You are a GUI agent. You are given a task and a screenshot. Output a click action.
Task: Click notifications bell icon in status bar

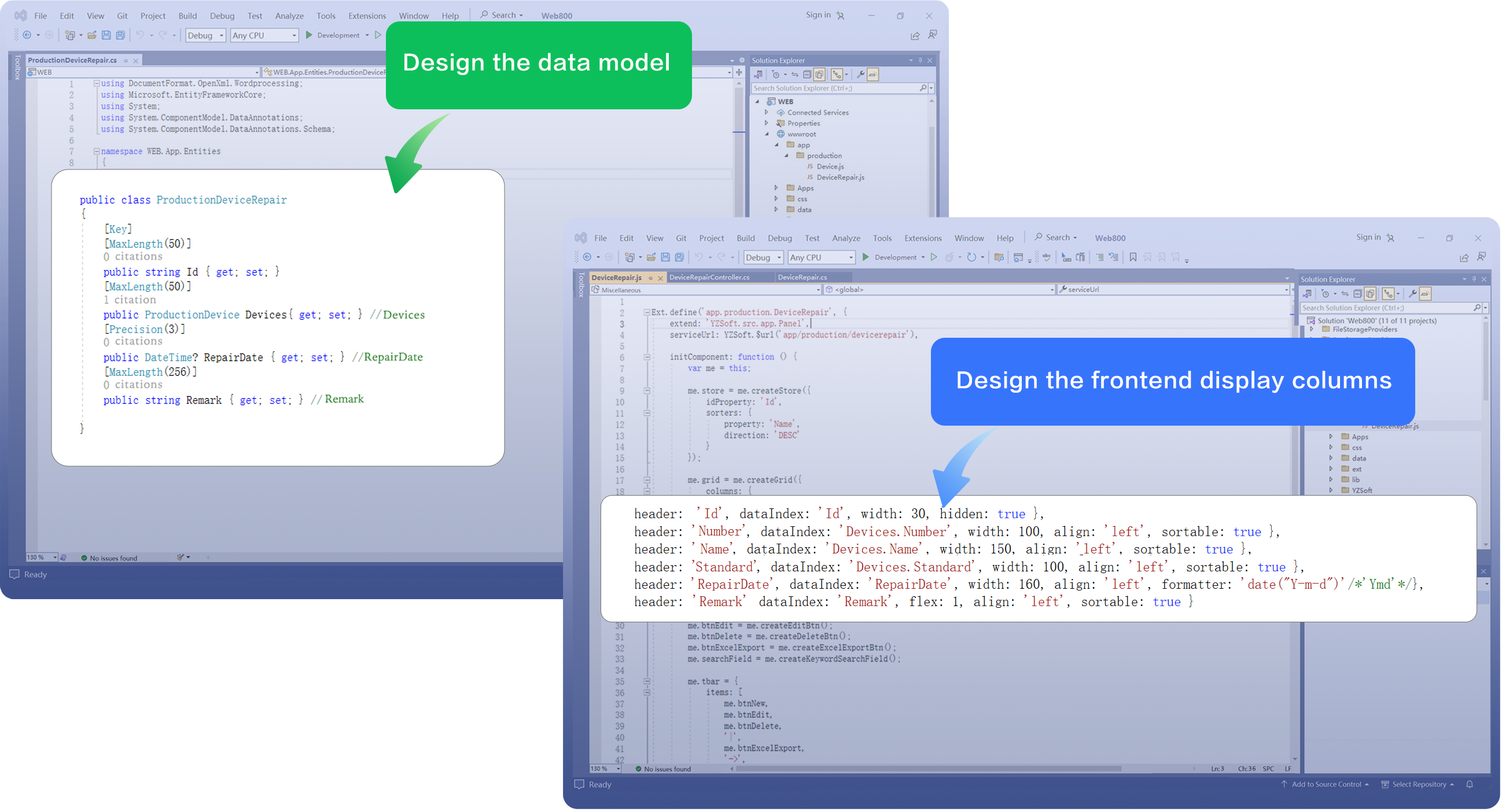click(1470, 786)
